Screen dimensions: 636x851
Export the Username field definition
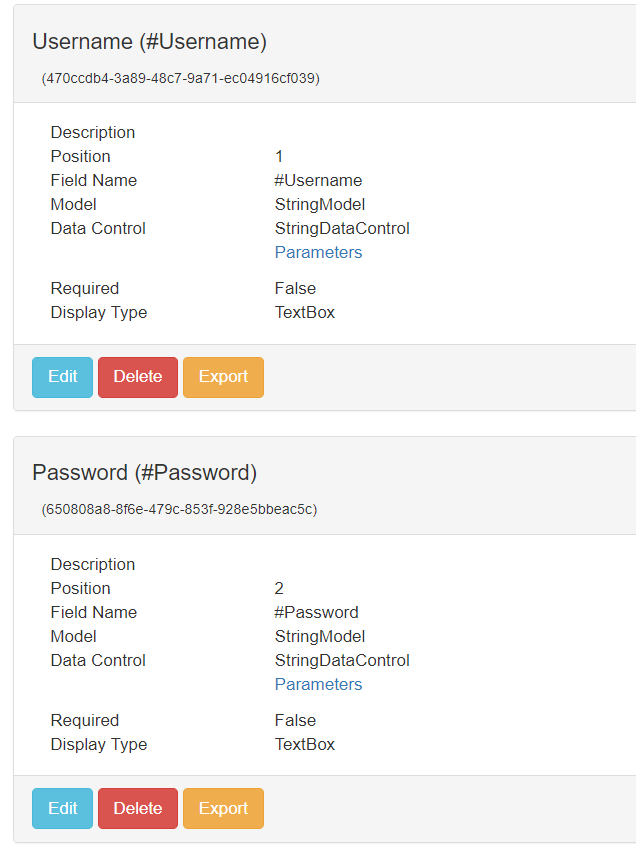pyautogui.click(x=223, y=377)
